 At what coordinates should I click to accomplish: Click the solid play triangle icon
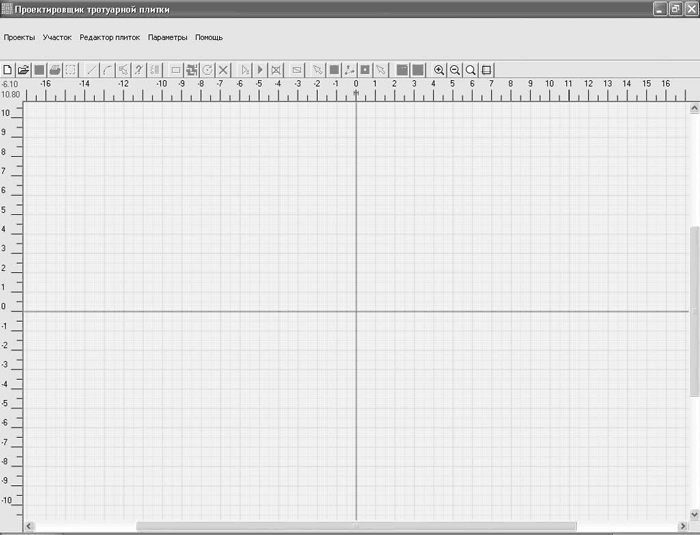(260, 70)
